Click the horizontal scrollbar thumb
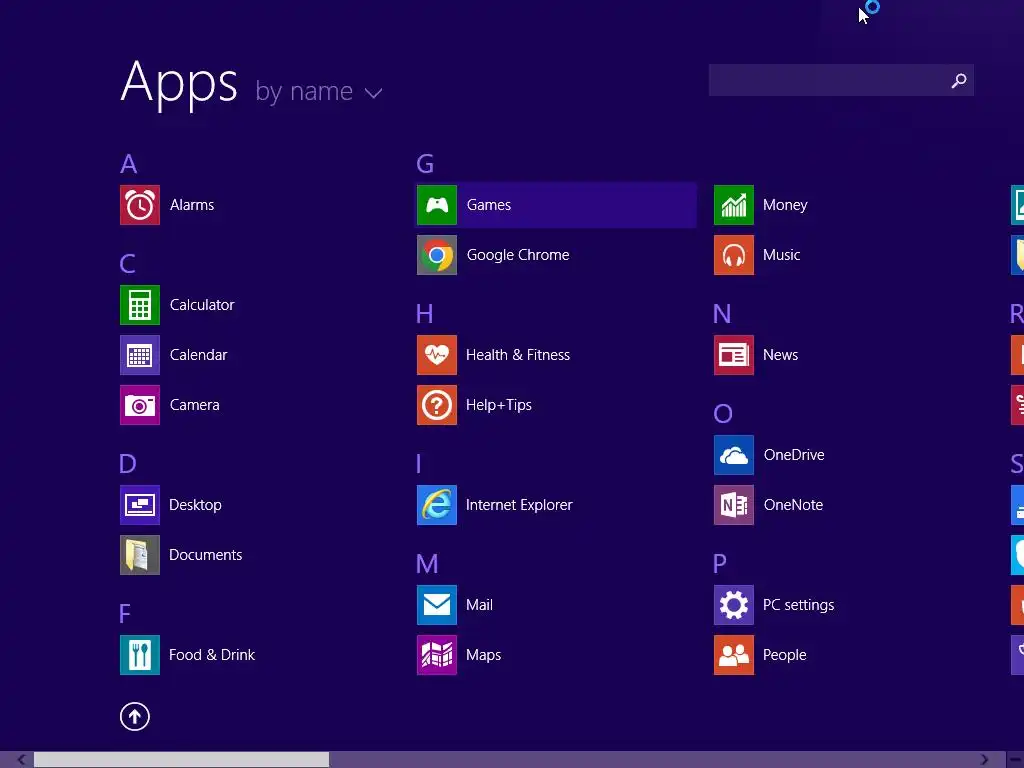The width and height of the screenshot is (1024, 768). pyautogui.click(x=182, y=760)
